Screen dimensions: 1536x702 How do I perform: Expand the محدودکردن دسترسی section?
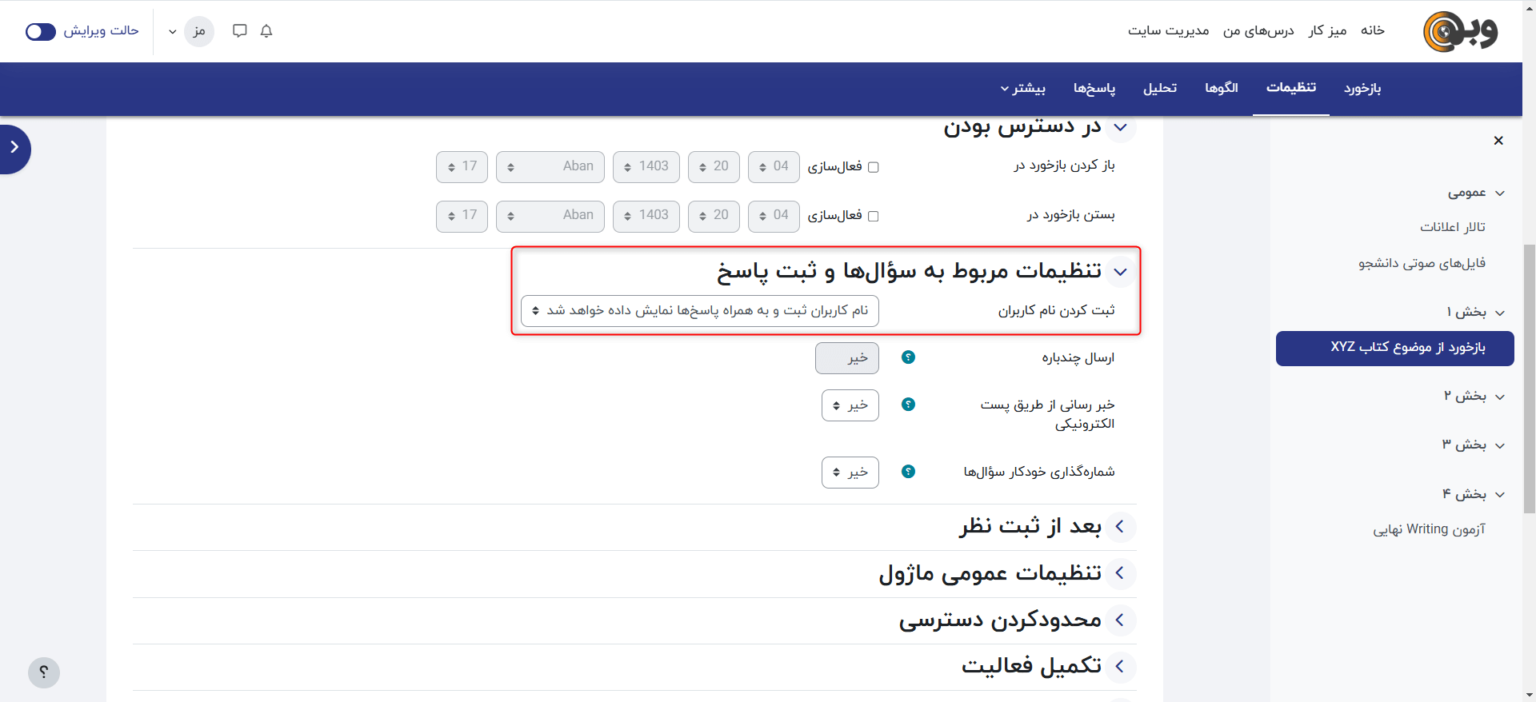(x=1119, y=620)
